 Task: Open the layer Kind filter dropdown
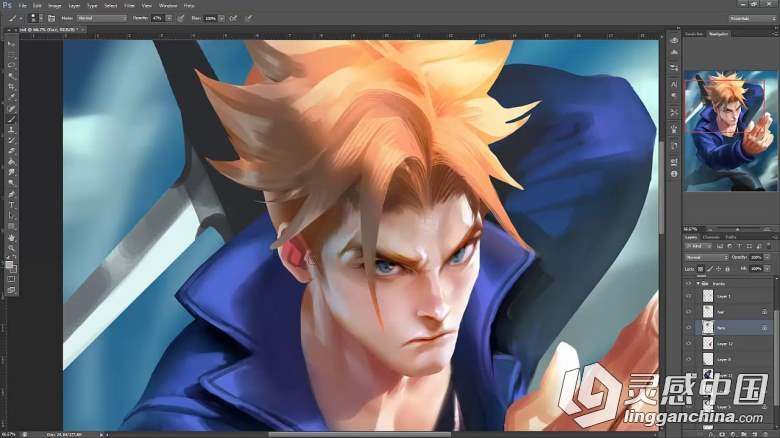click(x=699, y=246)
